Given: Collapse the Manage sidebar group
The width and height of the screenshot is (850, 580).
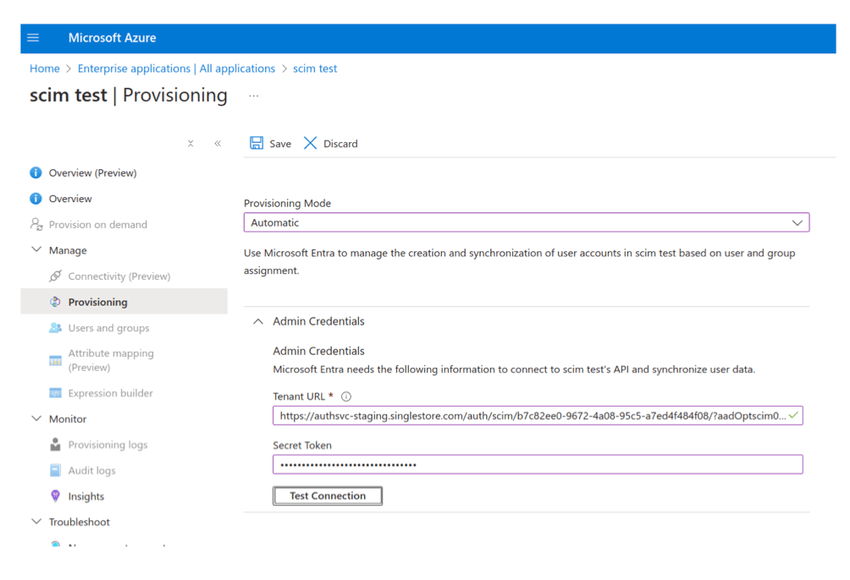Looking at the screenshot, I should [x=37, y=250].
